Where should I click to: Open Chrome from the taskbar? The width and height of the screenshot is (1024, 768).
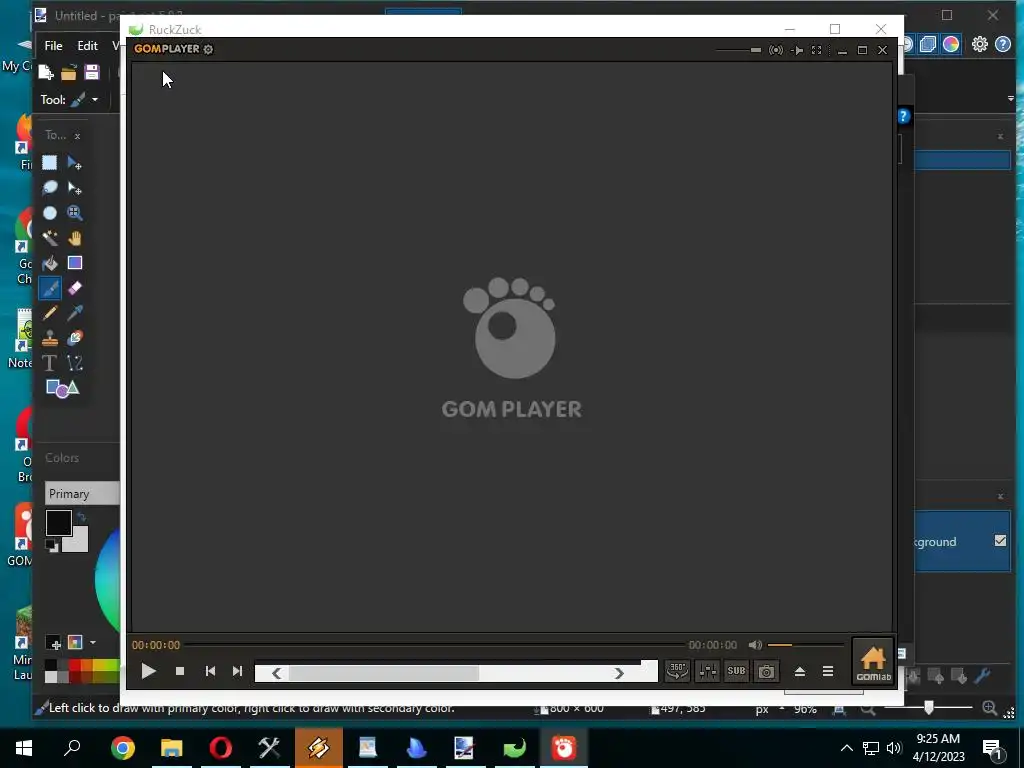(122, 748)
